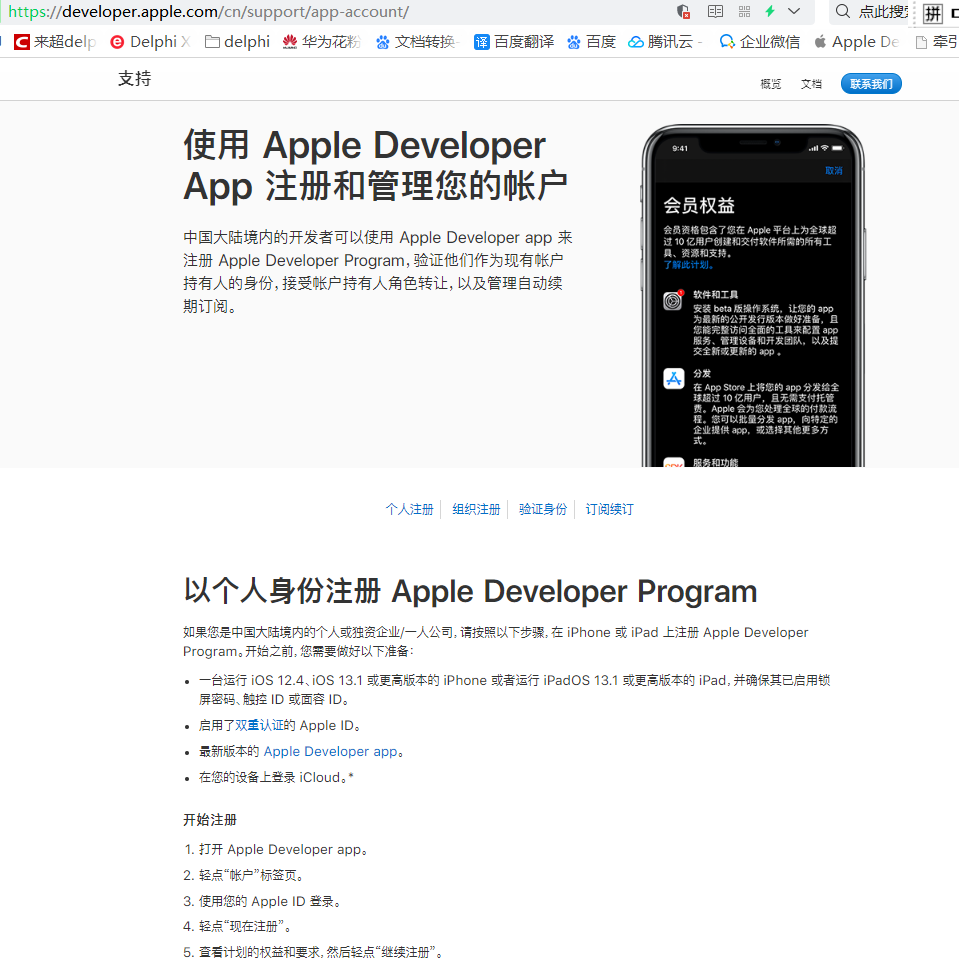Open the 双重认证 link
The image size is (959, 965).
pos(259,726)
